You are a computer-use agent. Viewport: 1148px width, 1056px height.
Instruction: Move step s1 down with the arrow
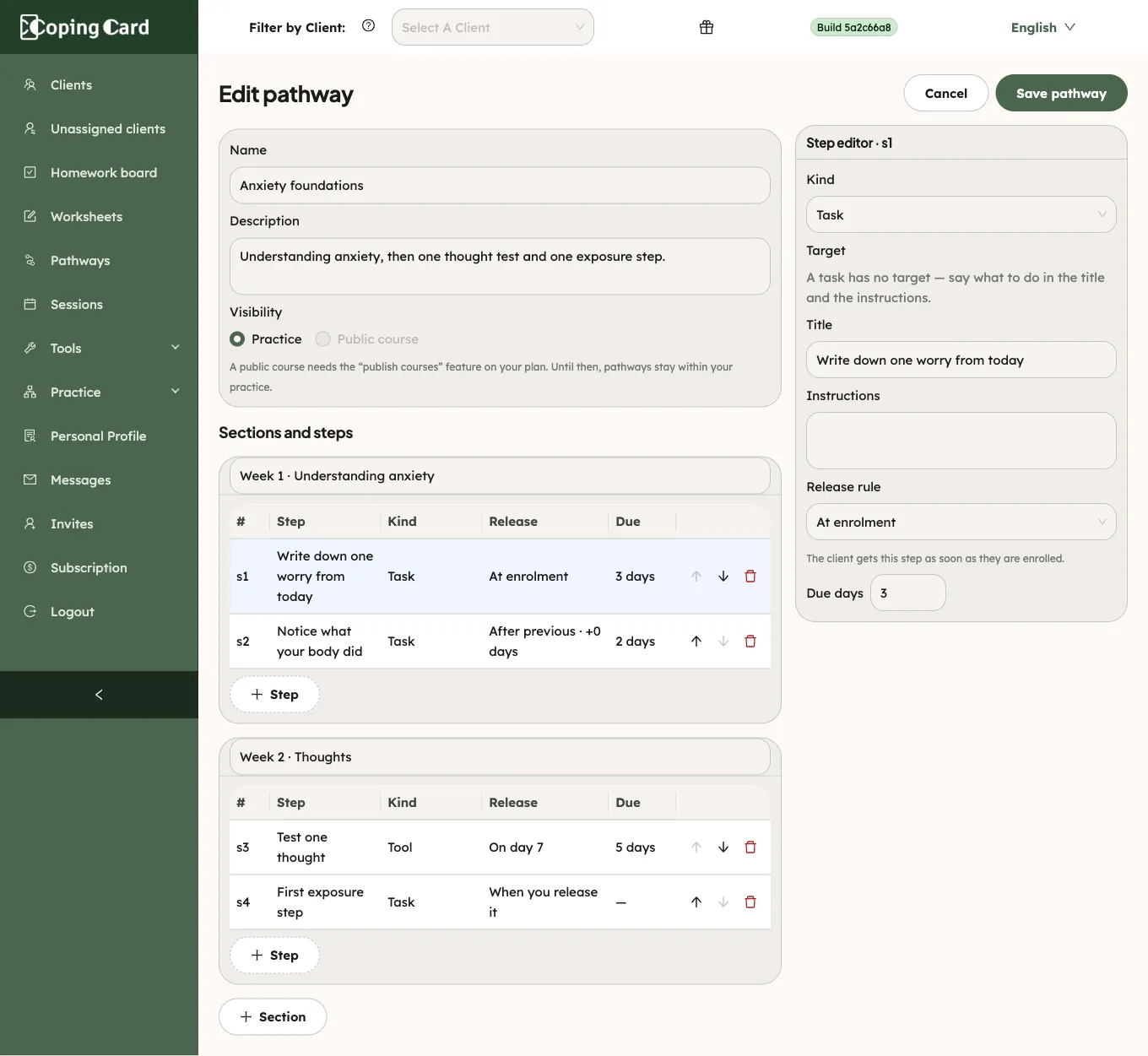[x=723, y=577]
